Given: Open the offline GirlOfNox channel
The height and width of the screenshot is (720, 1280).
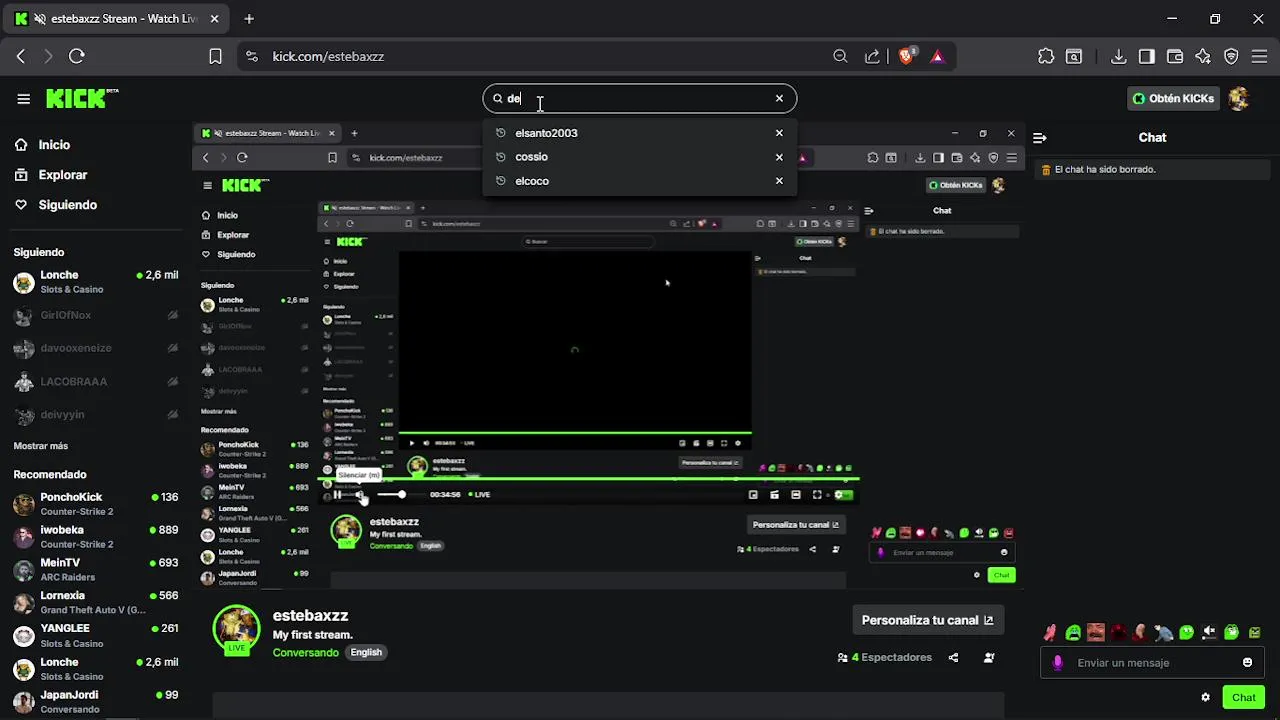Looking at the screenshot, I should tap(96, 315).
